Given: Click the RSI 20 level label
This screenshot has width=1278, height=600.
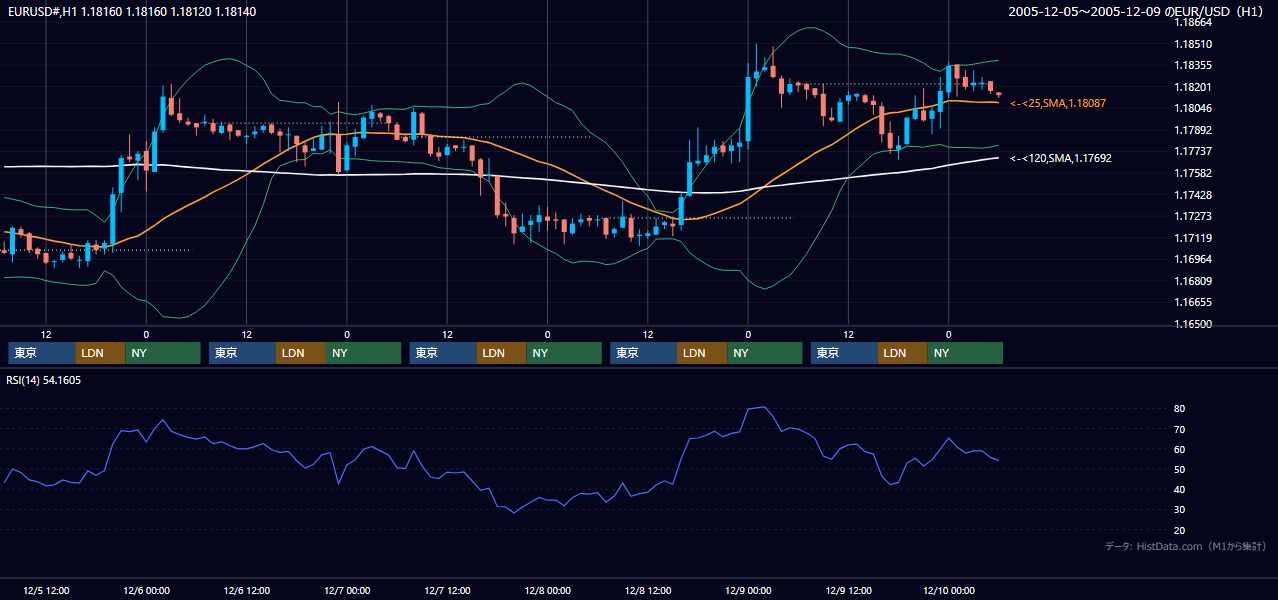Looking at the screenshot, I should [1180, 530].
